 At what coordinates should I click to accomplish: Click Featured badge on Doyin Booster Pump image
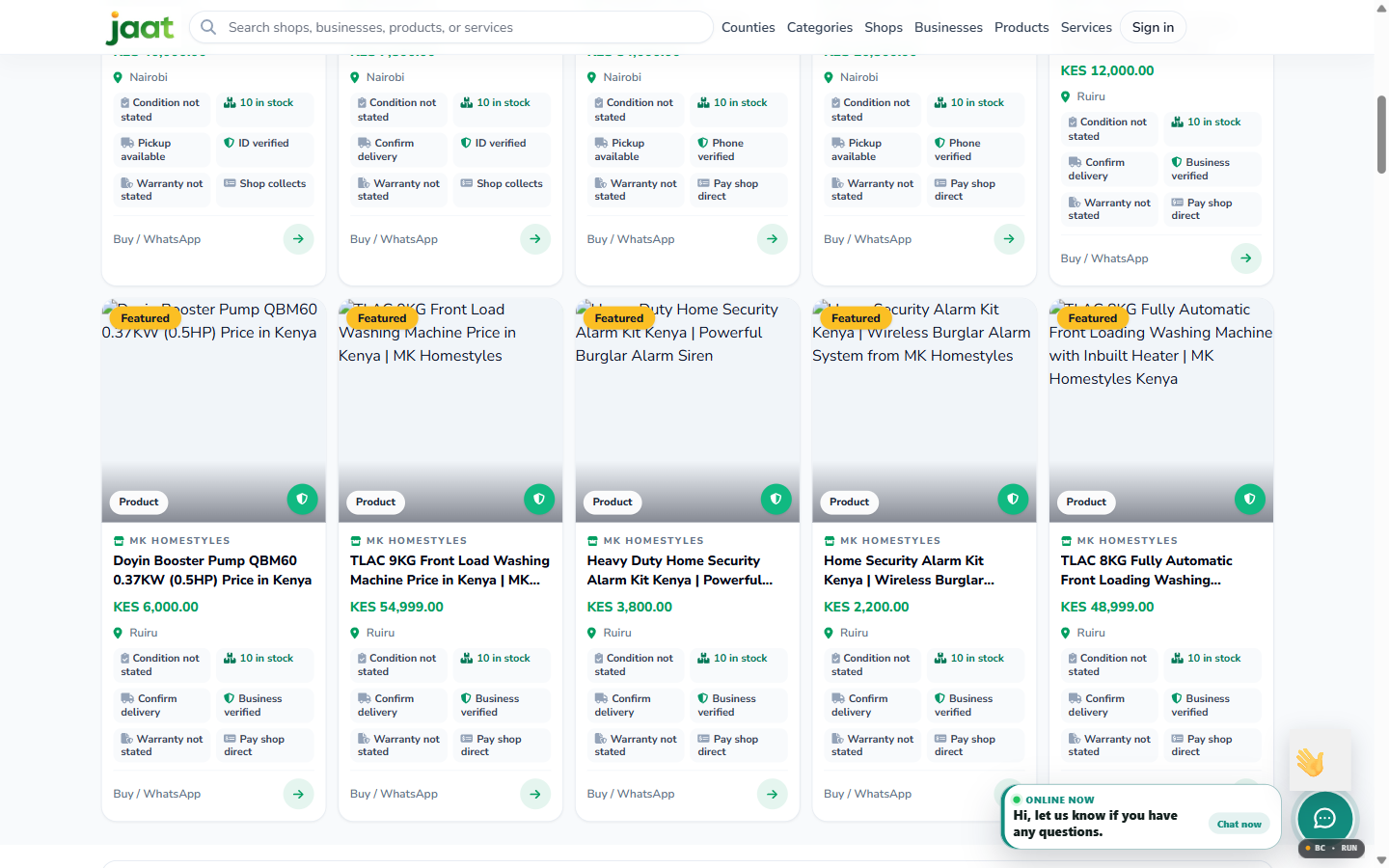(146, 318)
